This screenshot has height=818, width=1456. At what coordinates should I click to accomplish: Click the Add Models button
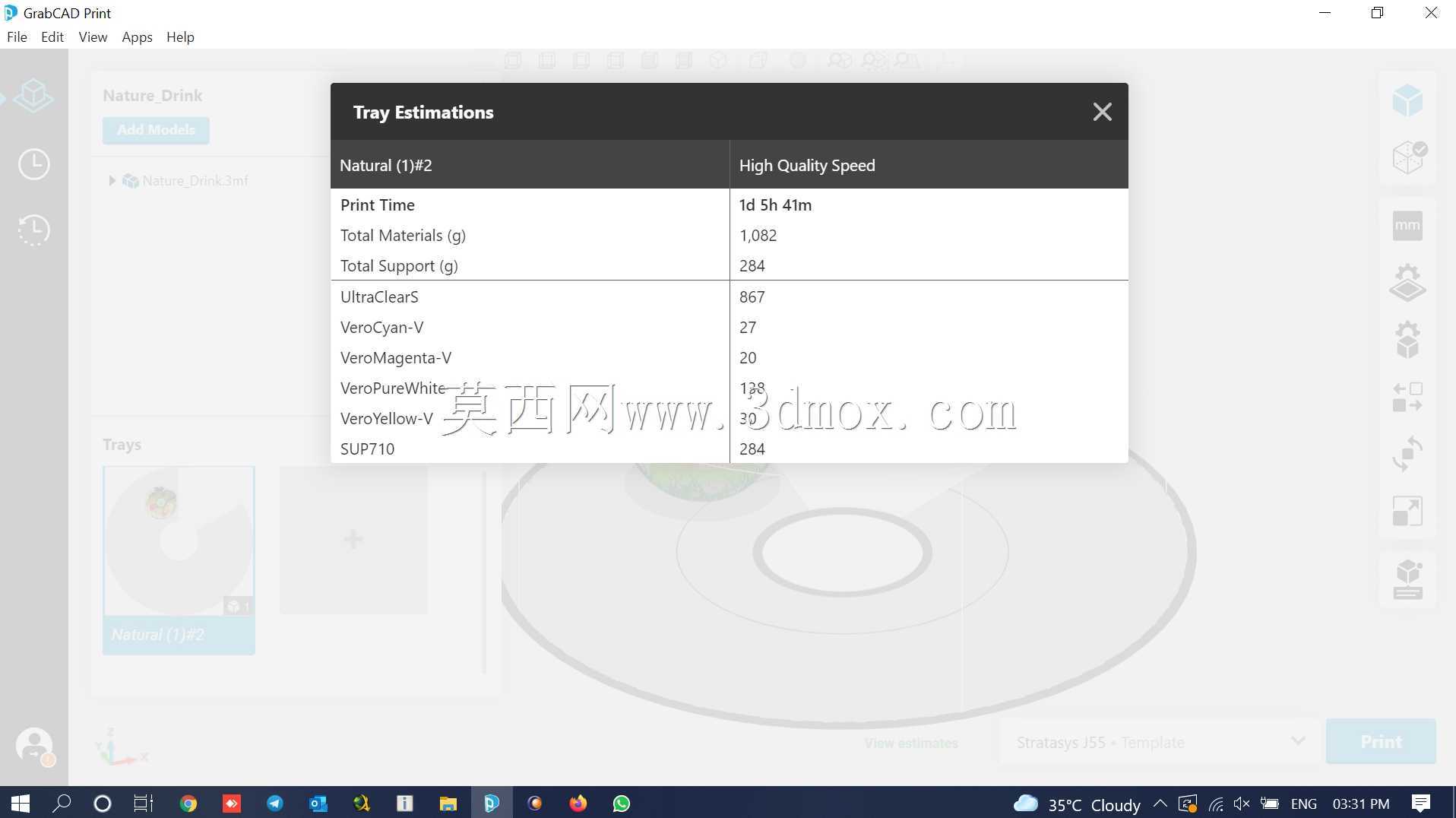tap(156, 130)
